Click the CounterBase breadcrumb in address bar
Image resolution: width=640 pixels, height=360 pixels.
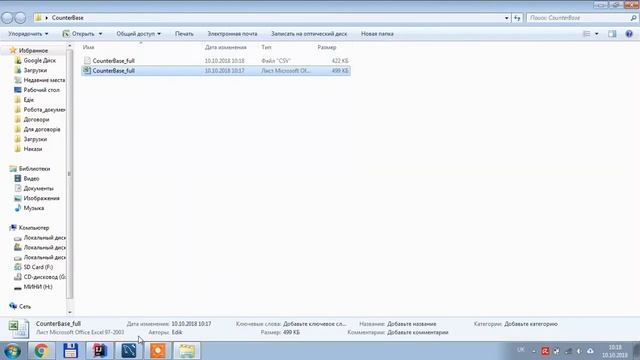(67, 18)
